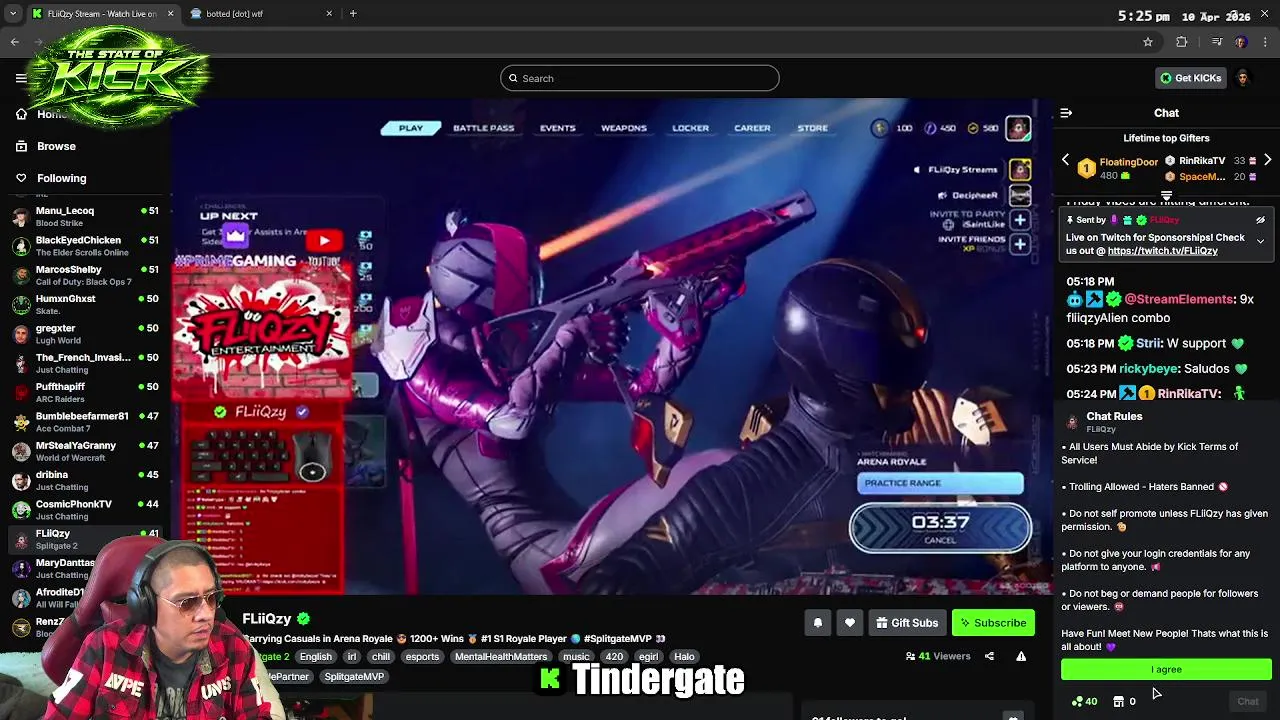Open the Following section in sidebar

[x=61, y=178]
